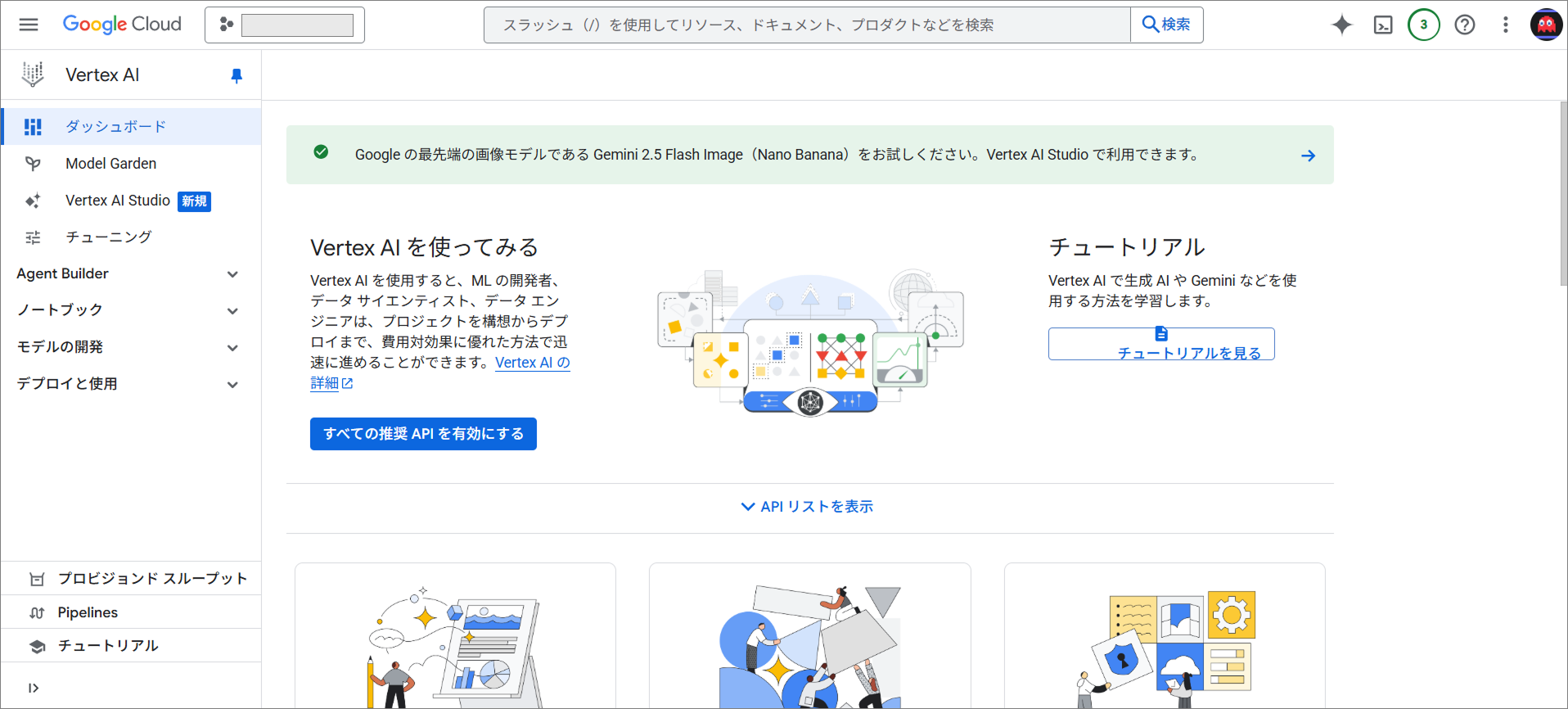1568x709 pixels.
Task: Click the tuning sliders icon
Action: click(x=33, y=237)
